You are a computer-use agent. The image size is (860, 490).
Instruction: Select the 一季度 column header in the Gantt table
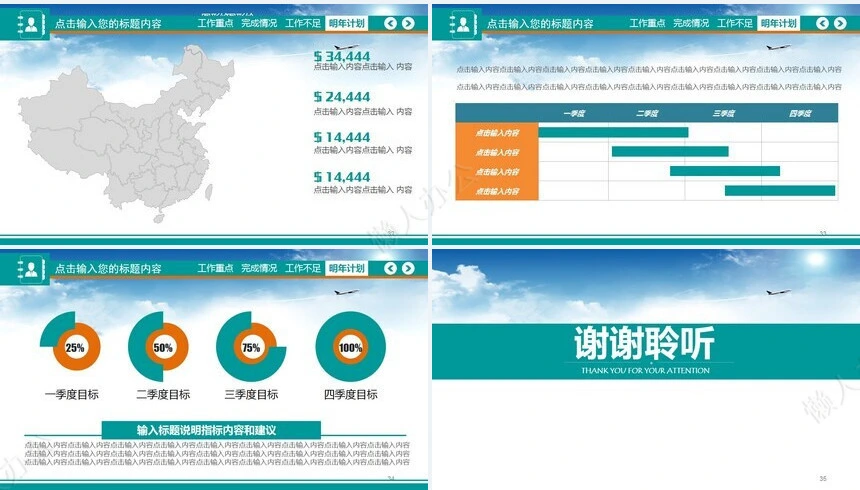click(x=574, y=114)
